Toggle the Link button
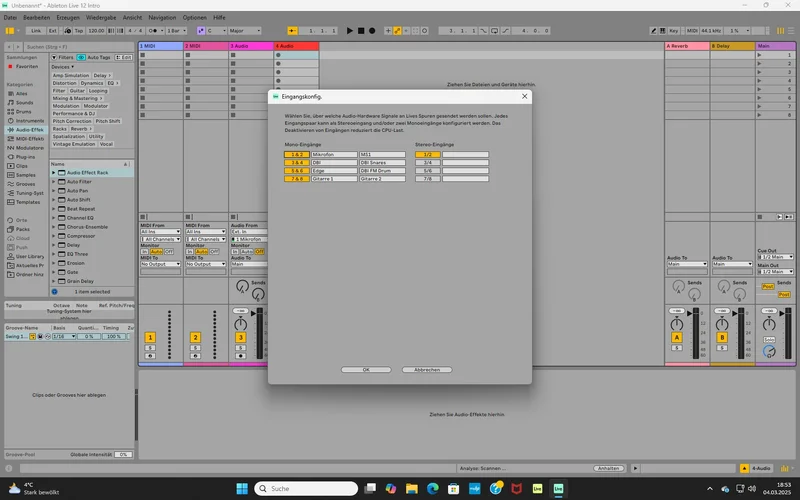Image resolution: width=800 pixels, height=500 pixels. [x=36, y=31]
